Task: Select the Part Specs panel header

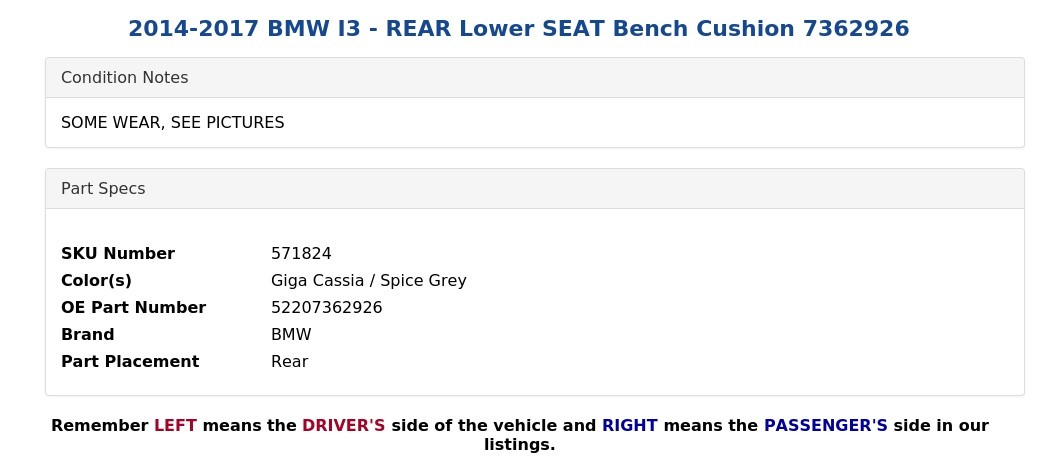Action: coord(535,189)
